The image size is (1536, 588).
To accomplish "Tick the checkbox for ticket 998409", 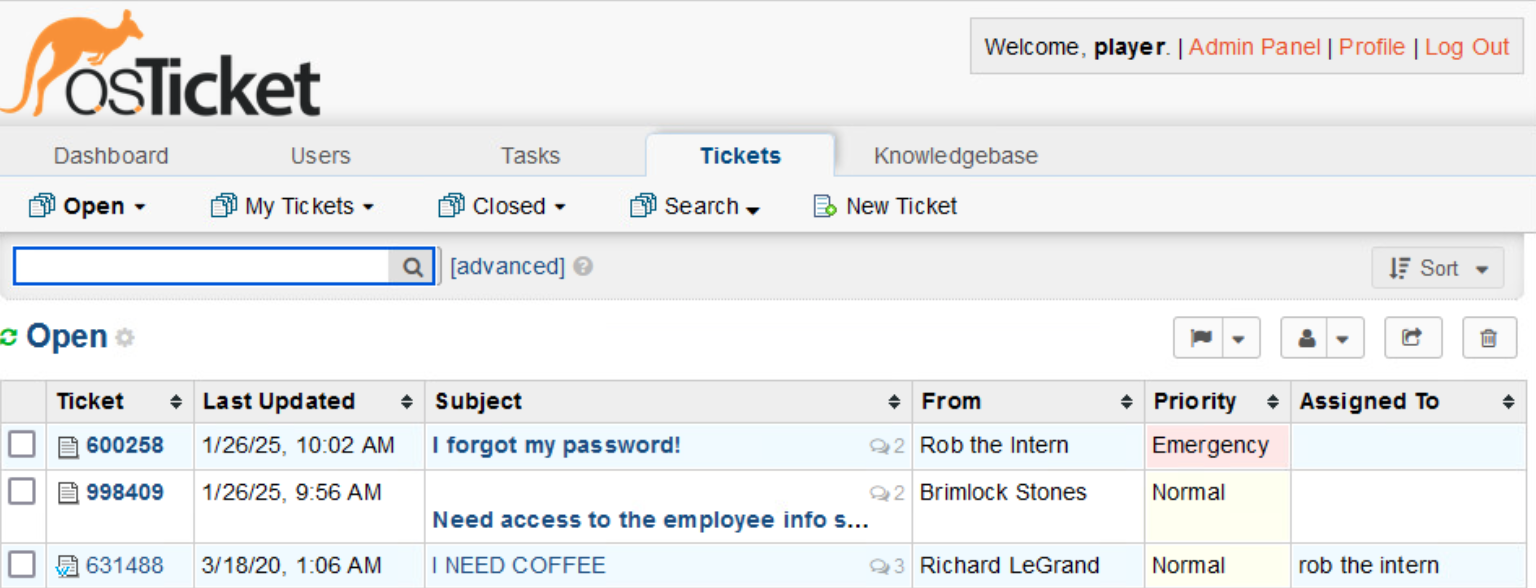I will tap(22, 491).
